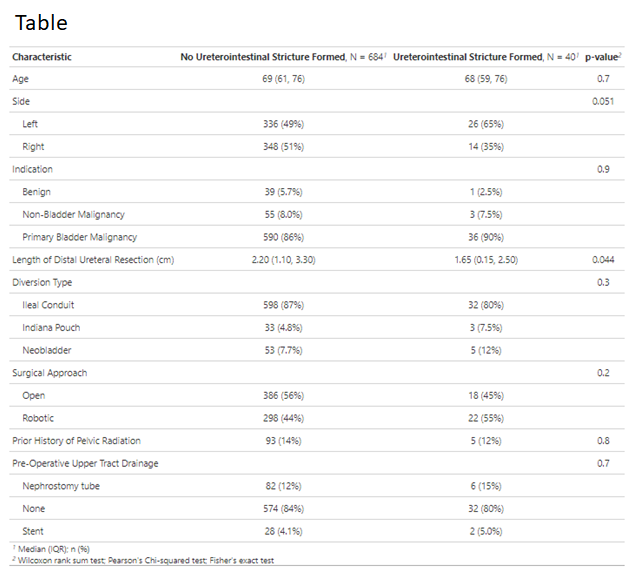Select "Pre-Operative Upper Tract Drainage" row label

click(x=85, y=463)
